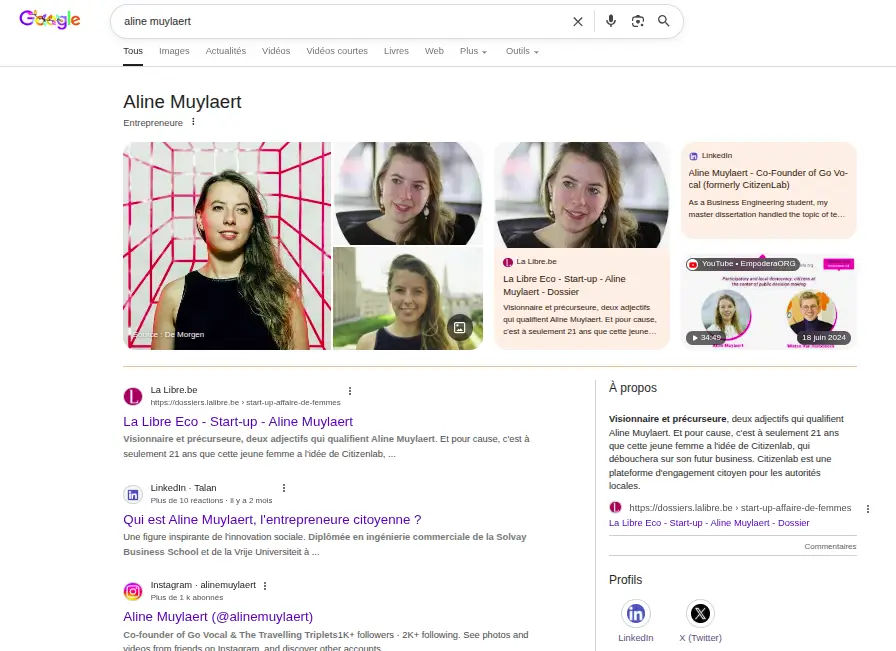Open the X (Twitter) profile under Profils
Screen dimensions: 896x651
click(x=700, y=613)
